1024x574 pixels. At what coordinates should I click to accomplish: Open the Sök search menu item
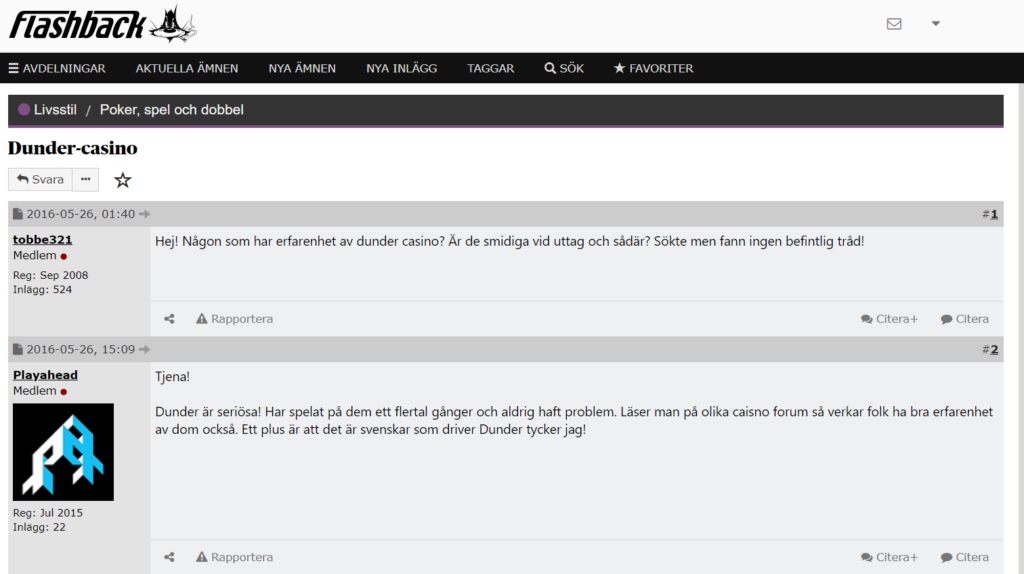tap(564, 68)
